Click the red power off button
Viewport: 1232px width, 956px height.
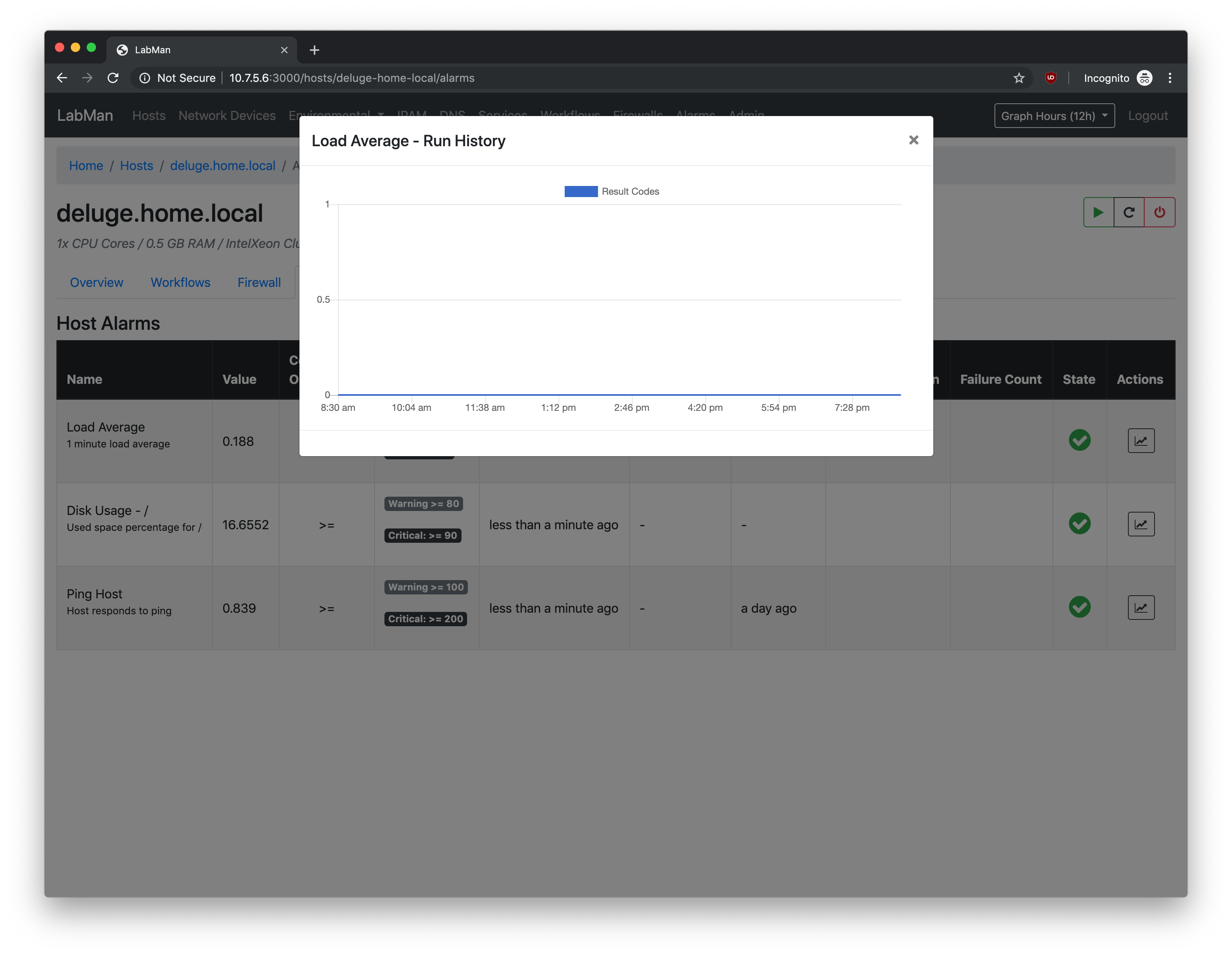(1159, 212)
